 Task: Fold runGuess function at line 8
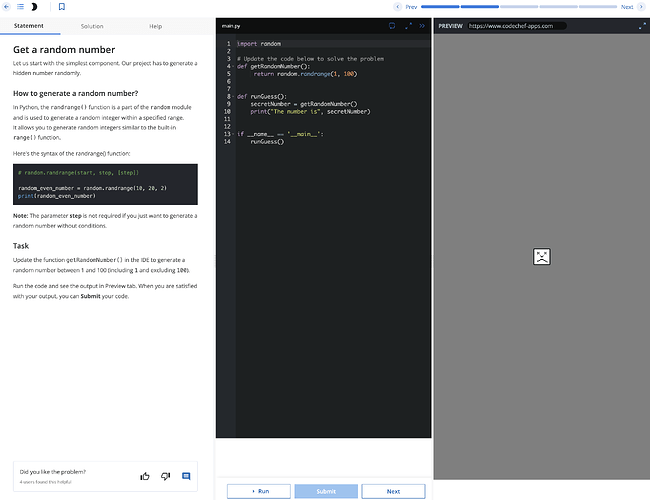234,97
